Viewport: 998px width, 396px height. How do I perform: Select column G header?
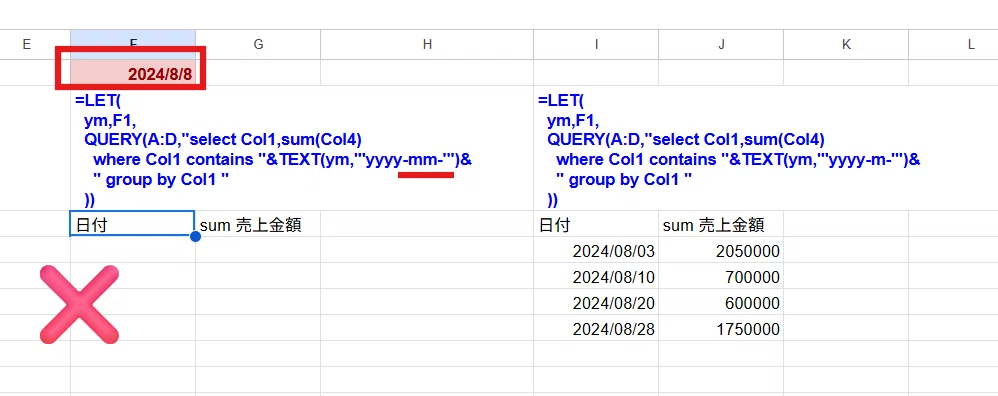[258, 44]
